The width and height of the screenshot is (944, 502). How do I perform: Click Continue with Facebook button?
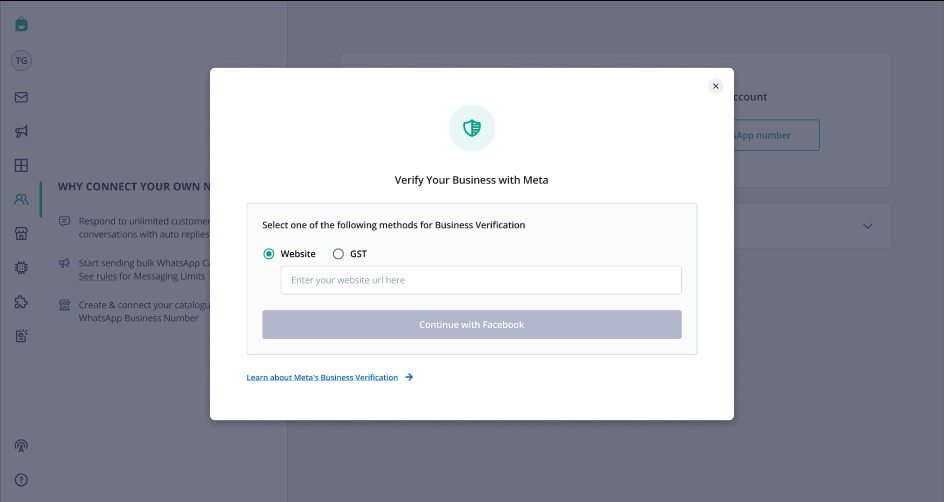click(472, 324)
